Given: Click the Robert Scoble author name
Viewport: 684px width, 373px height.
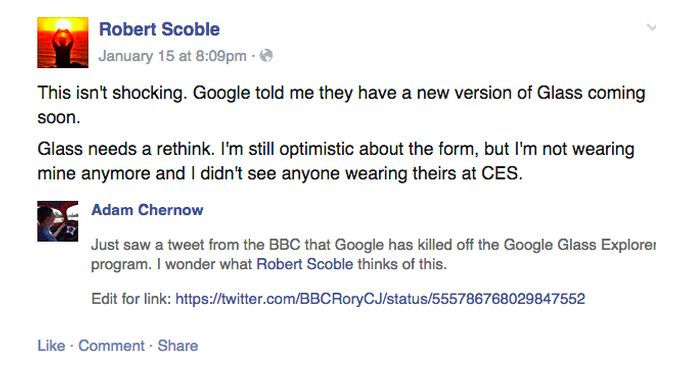Looking at the screenshot, I should point(159,29).
